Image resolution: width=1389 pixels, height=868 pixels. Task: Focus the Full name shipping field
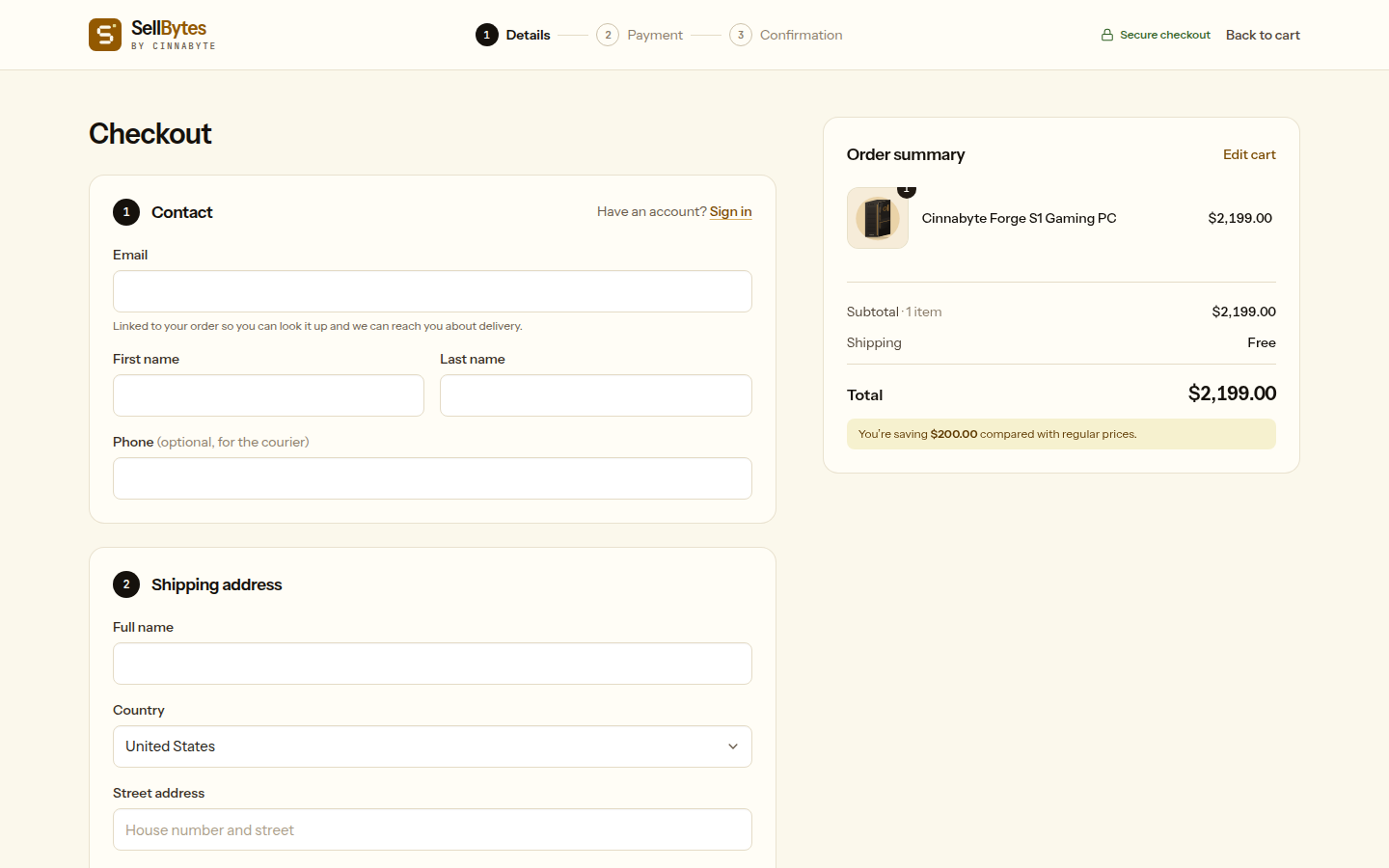432,664
